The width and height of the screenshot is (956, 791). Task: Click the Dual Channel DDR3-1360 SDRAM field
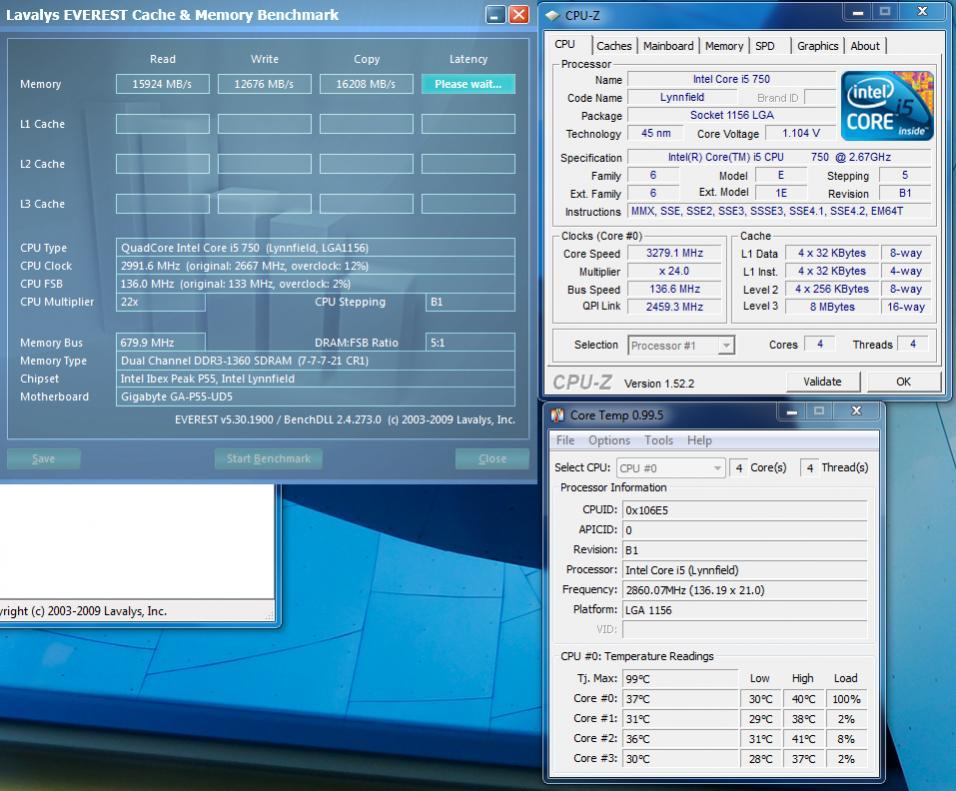click(315, 360)
